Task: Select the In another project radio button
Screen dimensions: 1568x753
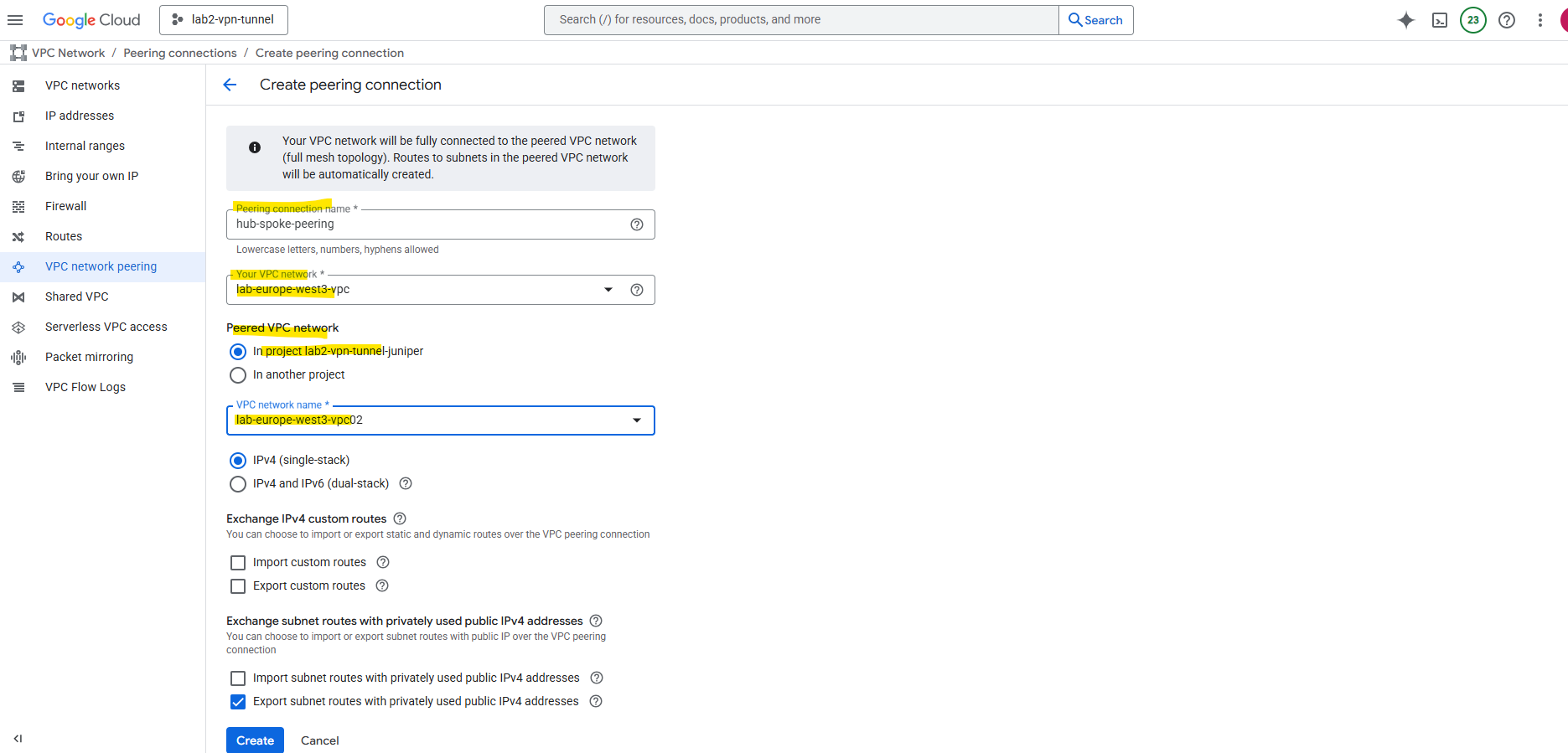Action: point(238,375)
